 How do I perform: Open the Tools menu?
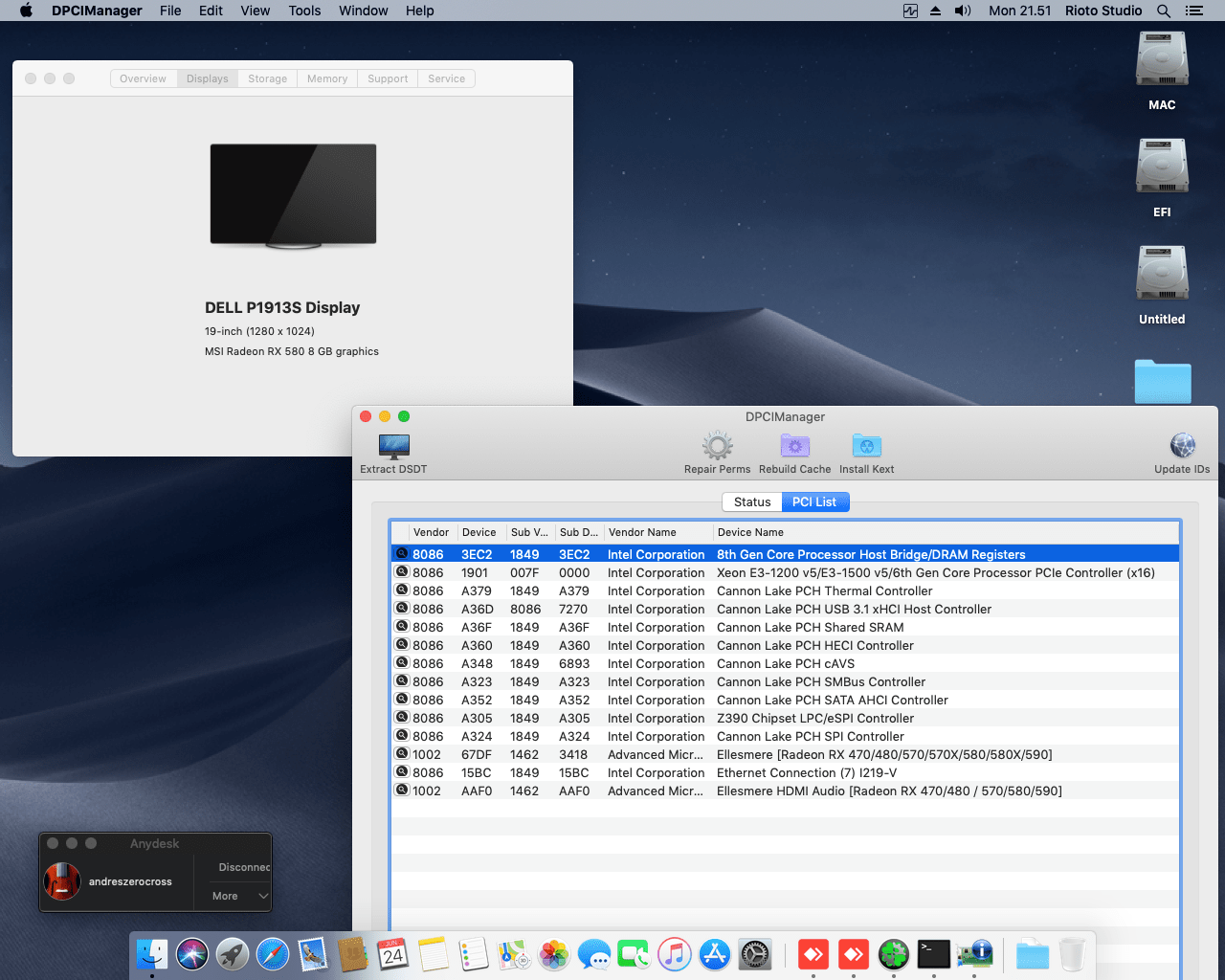tap(304, 11)
